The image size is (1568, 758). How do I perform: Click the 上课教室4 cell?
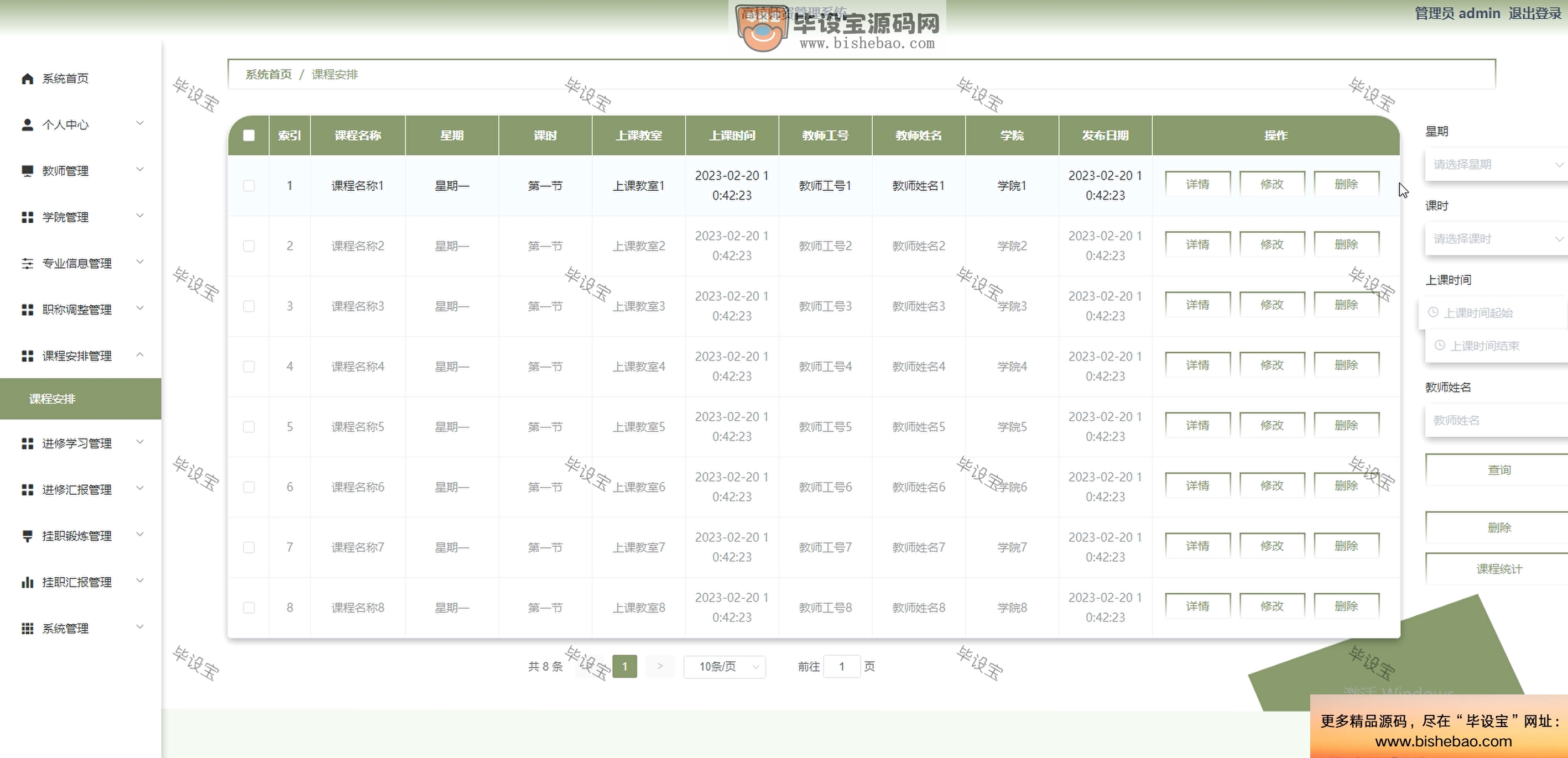point(638,366)
